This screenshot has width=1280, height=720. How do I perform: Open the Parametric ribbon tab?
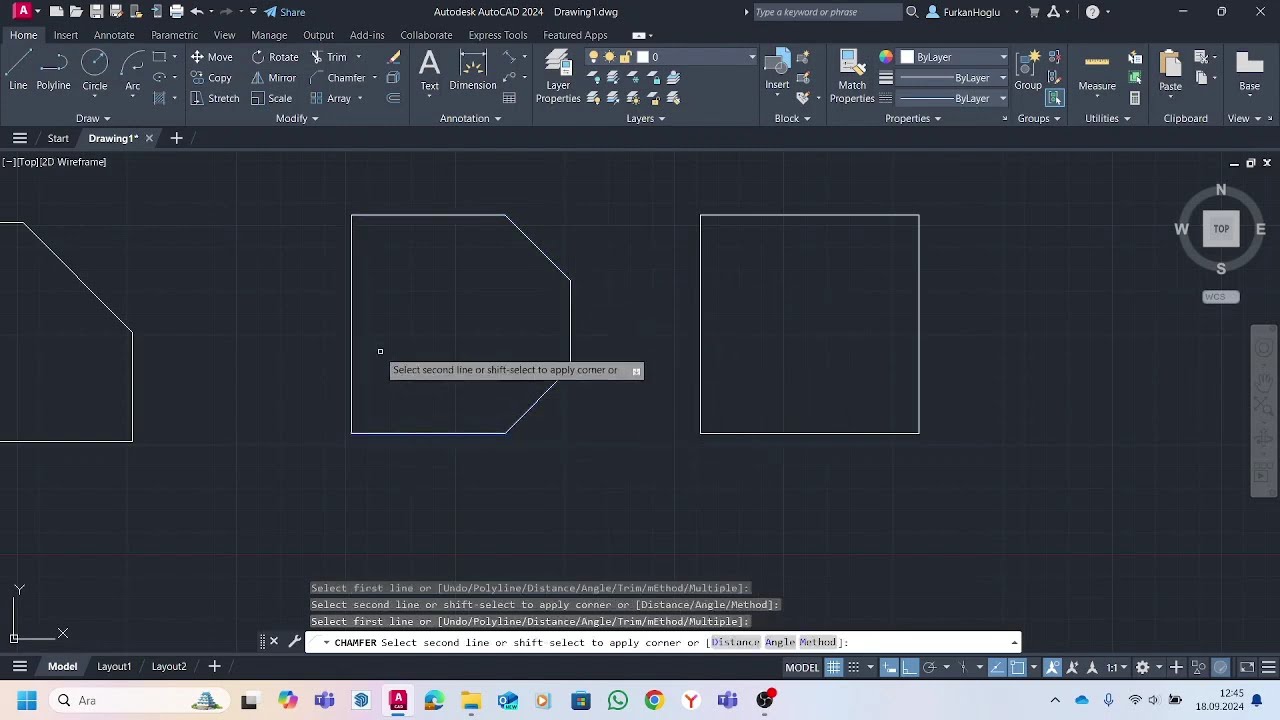(x=175, y=35)
